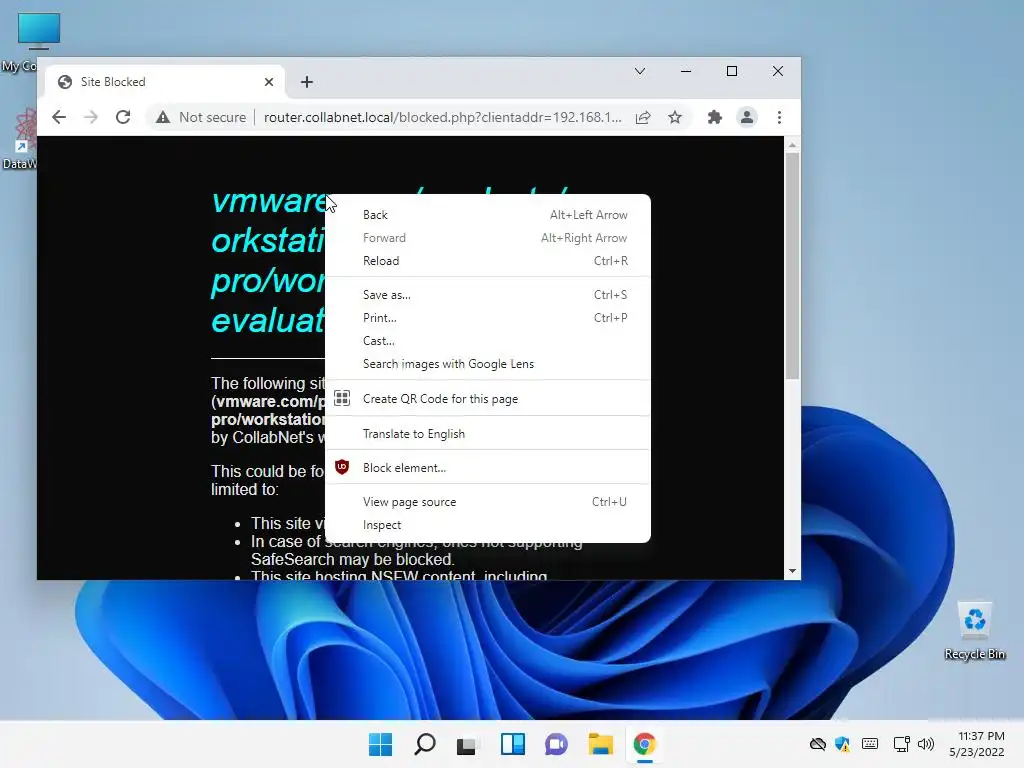Select Translate to English

[488, 434]
